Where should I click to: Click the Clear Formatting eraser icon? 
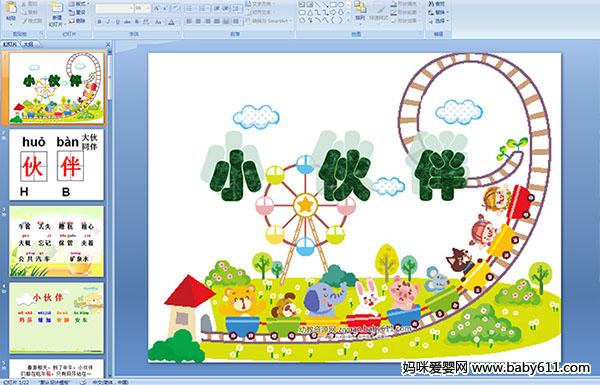pyautogui.click(x=175, y=8)
